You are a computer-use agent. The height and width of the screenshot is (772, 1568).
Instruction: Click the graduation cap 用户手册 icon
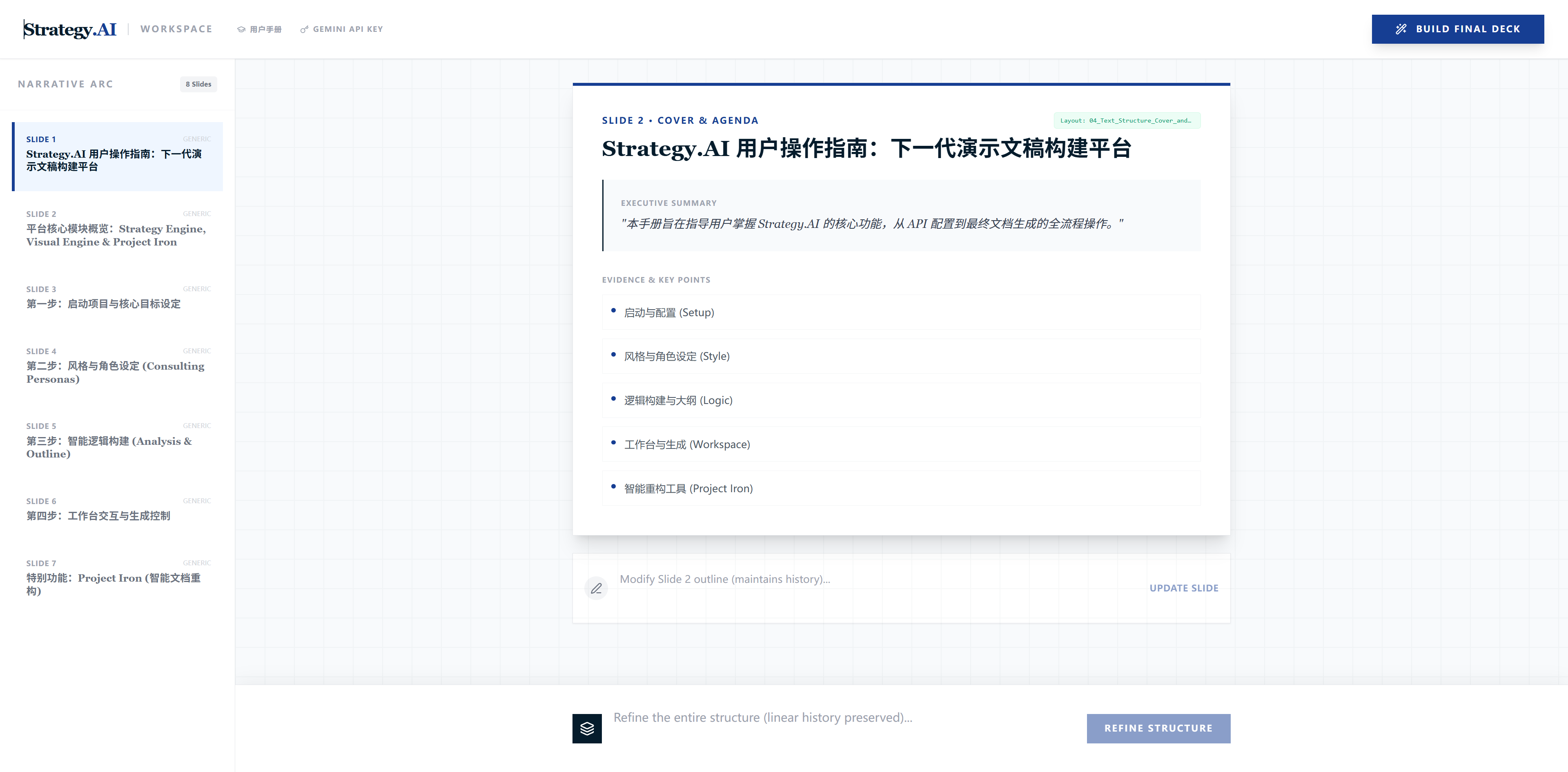coord(241,29)
